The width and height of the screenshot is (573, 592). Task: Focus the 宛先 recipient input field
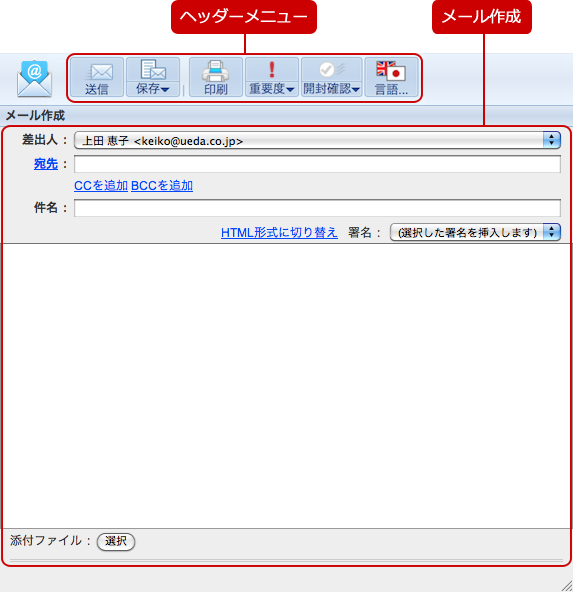[x=317, y=164]
